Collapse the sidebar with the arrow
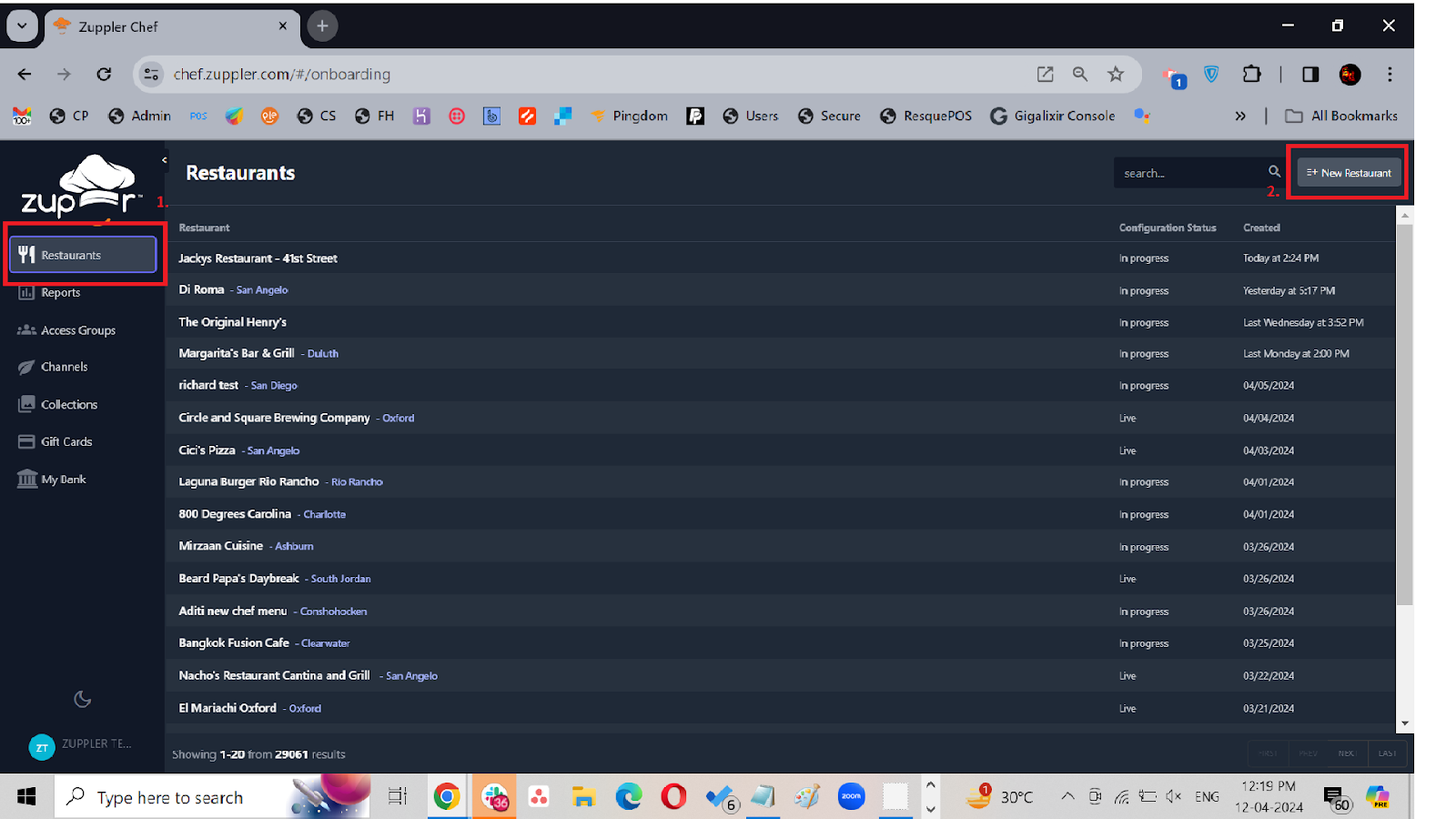Screen dimensions: 1456x819 [x=165, y=160]
